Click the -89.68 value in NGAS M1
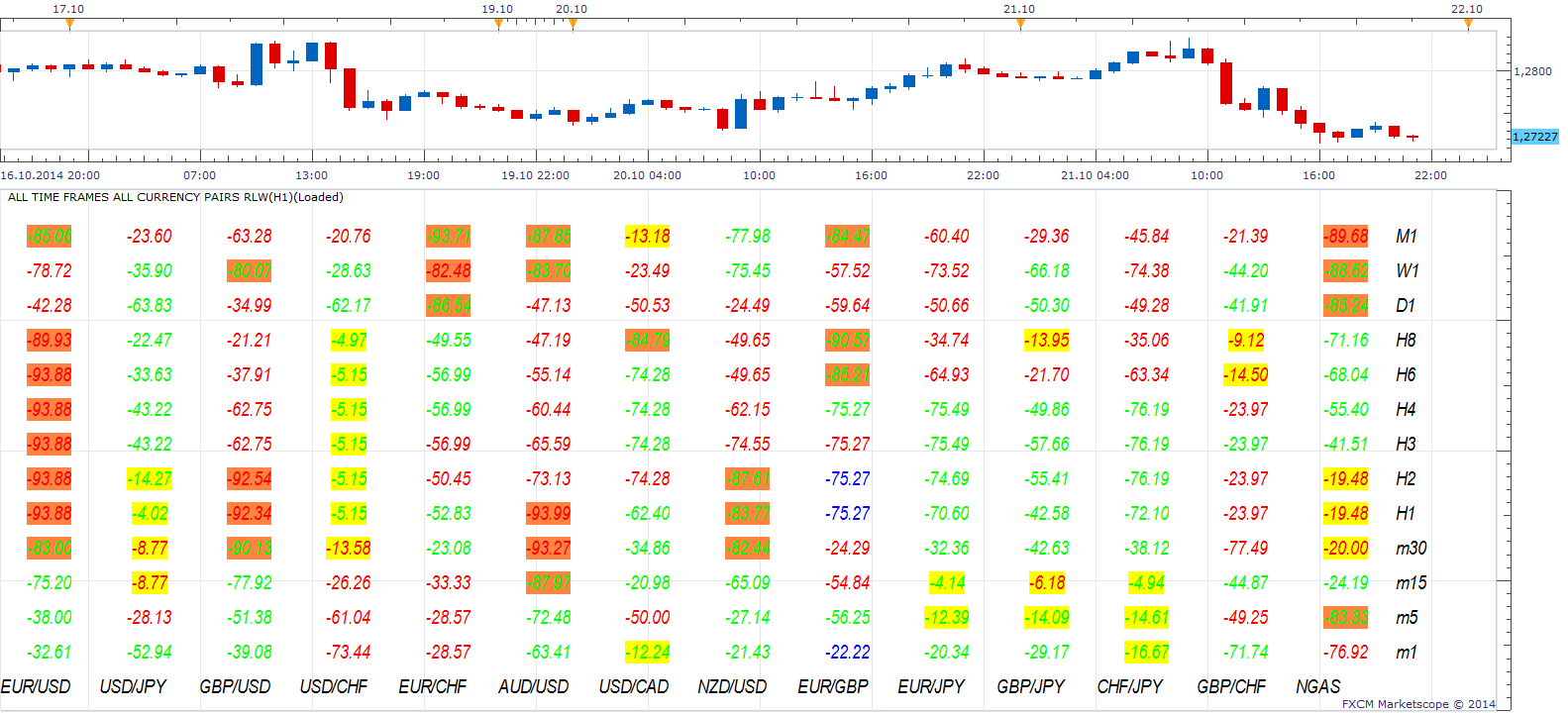This screenshot has height=713, width=1568. click(1346, 237)
